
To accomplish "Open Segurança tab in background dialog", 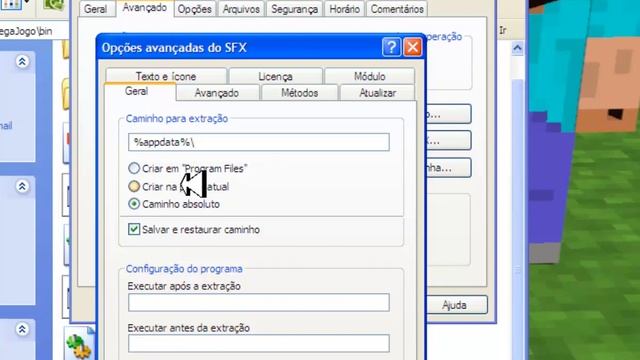I will (x=294, y=9).
